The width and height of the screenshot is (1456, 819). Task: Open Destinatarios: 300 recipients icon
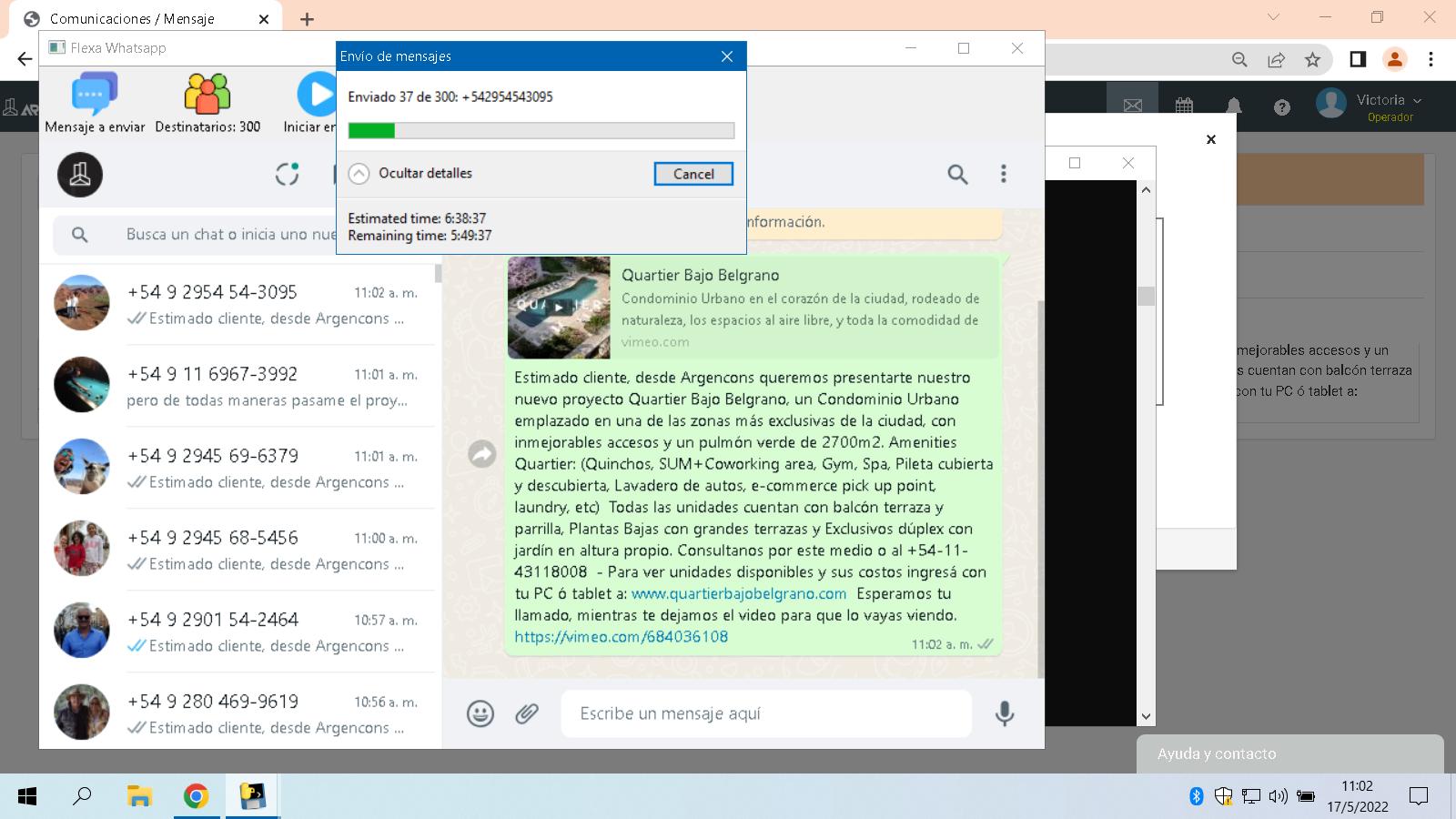coord(207,94)
